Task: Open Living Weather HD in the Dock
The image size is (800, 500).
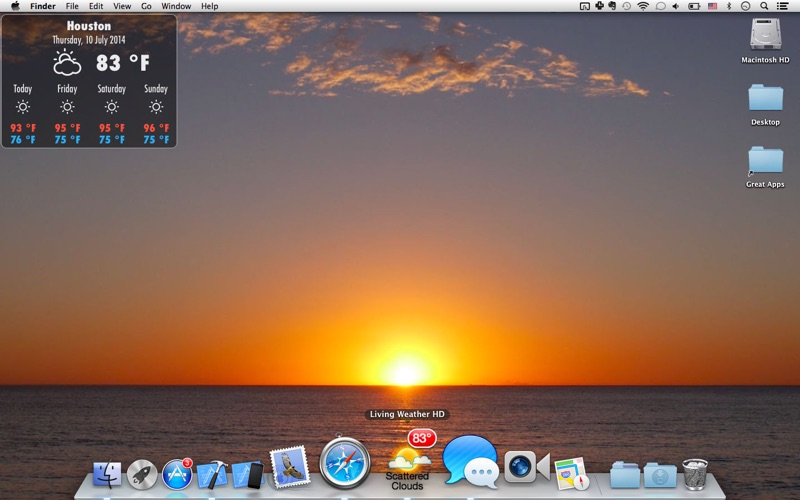Action: tap(408, 462)
